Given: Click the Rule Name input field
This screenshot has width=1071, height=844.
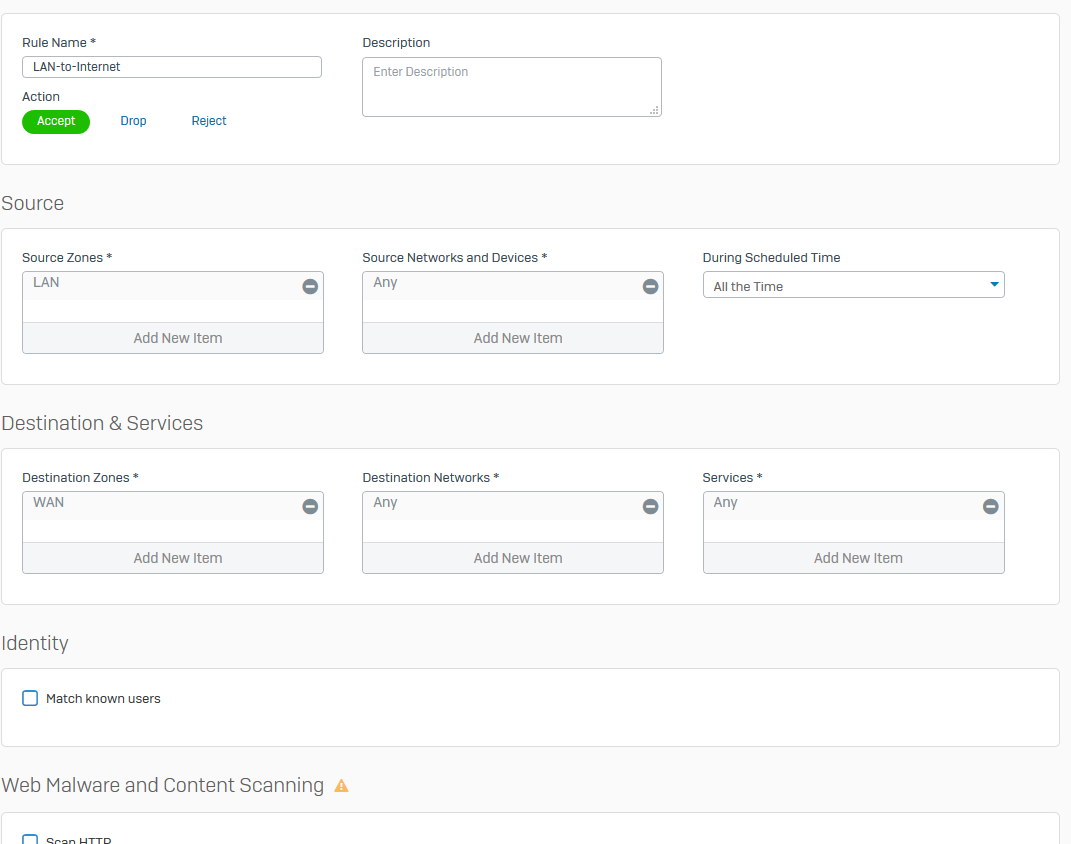Looking at the screenshot, I should 172,67.
